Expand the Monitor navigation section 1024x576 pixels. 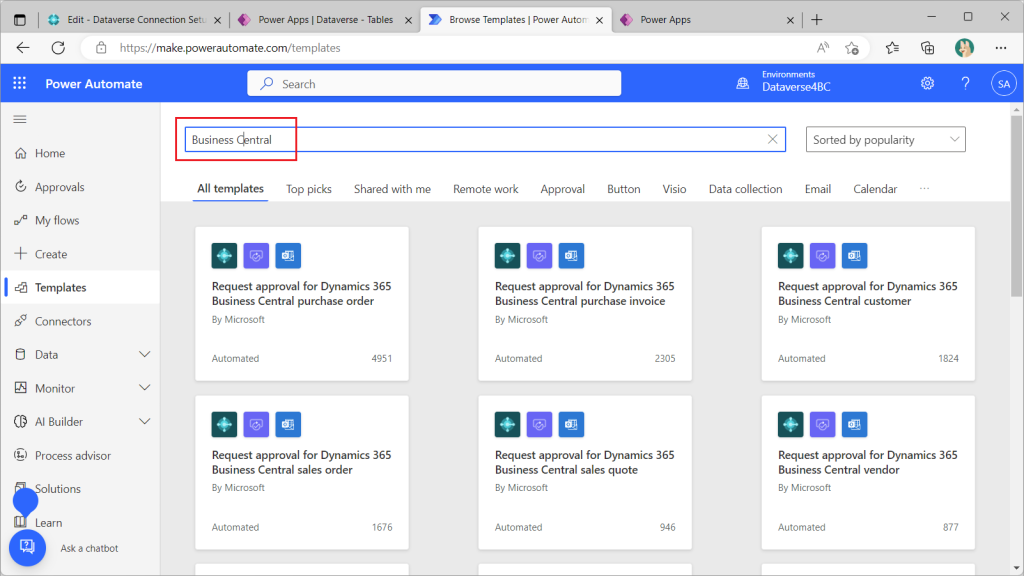tap(144, 388)
